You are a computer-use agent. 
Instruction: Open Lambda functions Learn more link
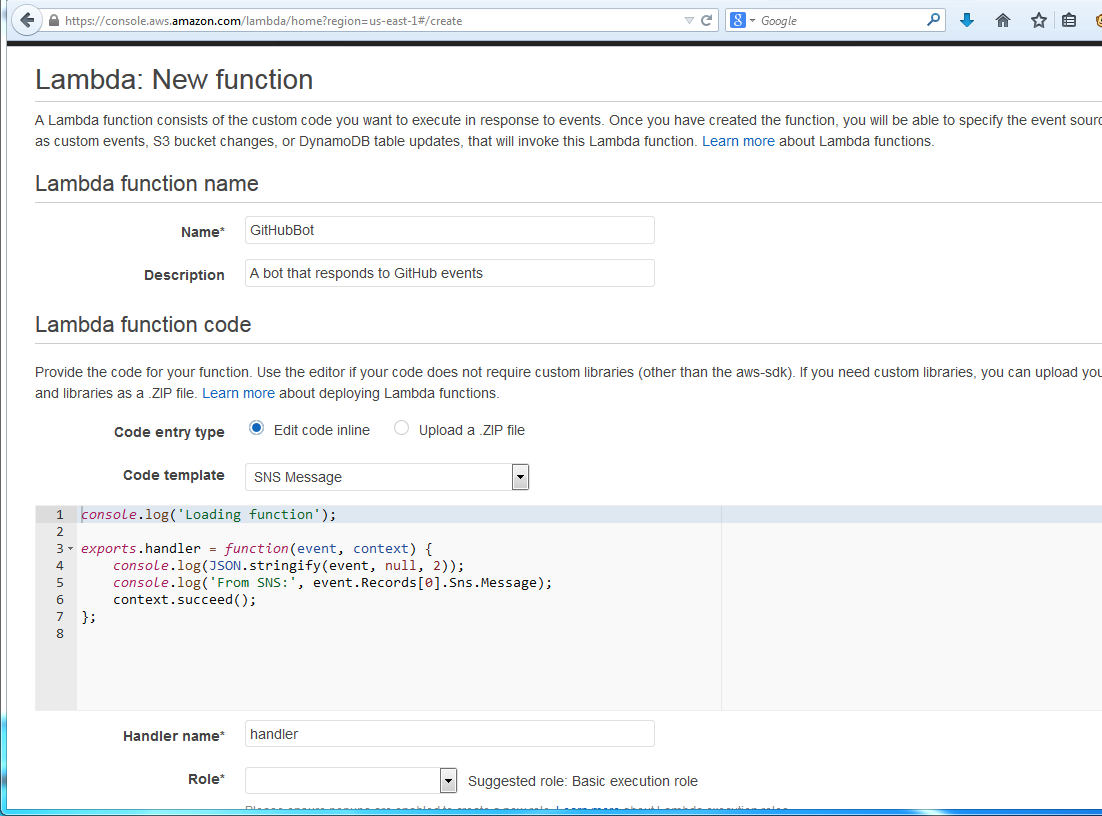point(738,141)
